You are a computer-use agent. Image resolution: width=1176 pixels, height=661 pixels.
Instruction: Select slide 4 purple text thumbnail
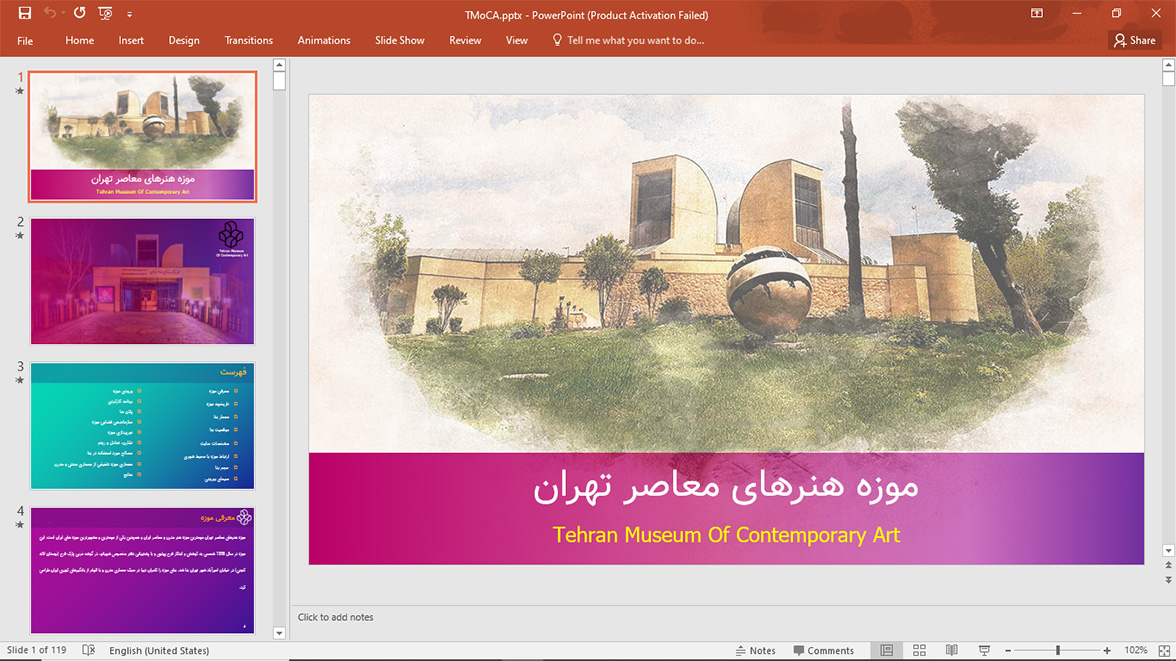[142, 570]
